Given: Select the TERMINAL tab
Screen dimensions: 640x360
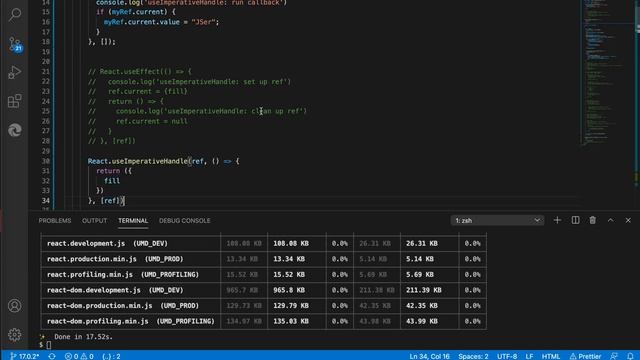Looking at the screenshot, I should [x=133, y=220].
